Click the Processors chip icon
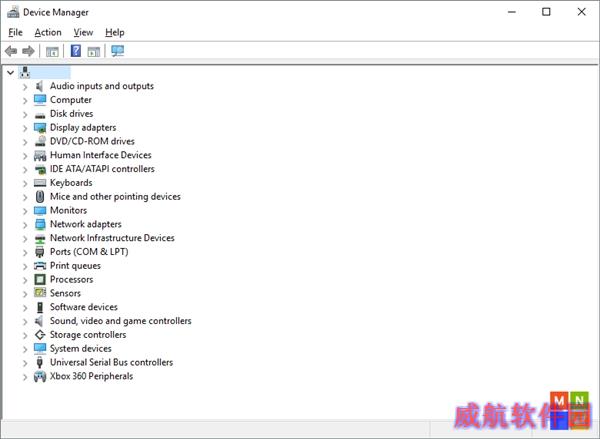This screenshot has height=439, width=600. pos(40,279)
